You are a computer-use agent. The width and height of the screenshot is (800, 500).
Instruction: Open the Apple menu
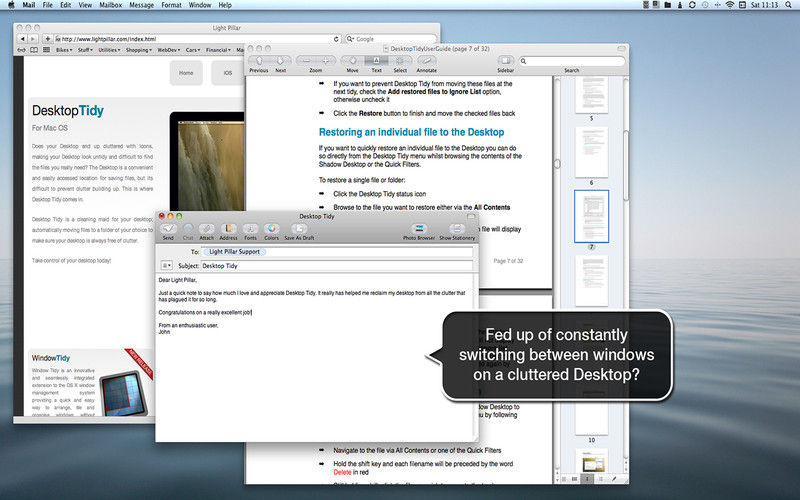pyautogui.click(x=11, y=5)
